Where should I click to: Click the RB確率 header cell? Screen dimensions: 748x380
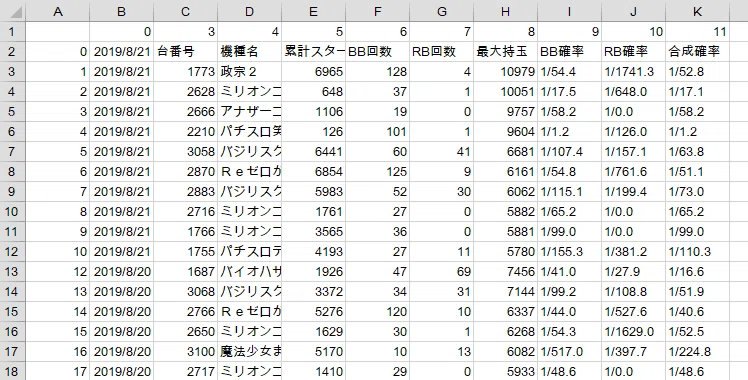pos(633,51)
